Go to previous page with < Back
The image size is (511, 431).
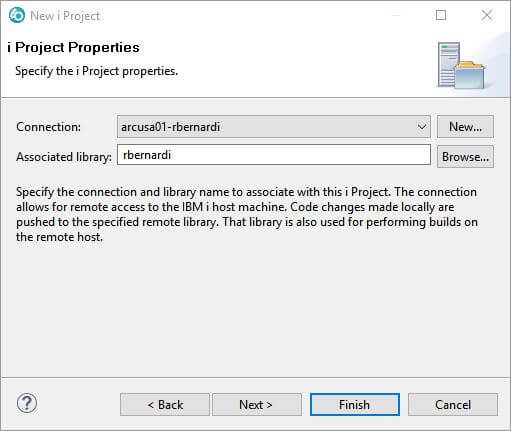(165, 405)
